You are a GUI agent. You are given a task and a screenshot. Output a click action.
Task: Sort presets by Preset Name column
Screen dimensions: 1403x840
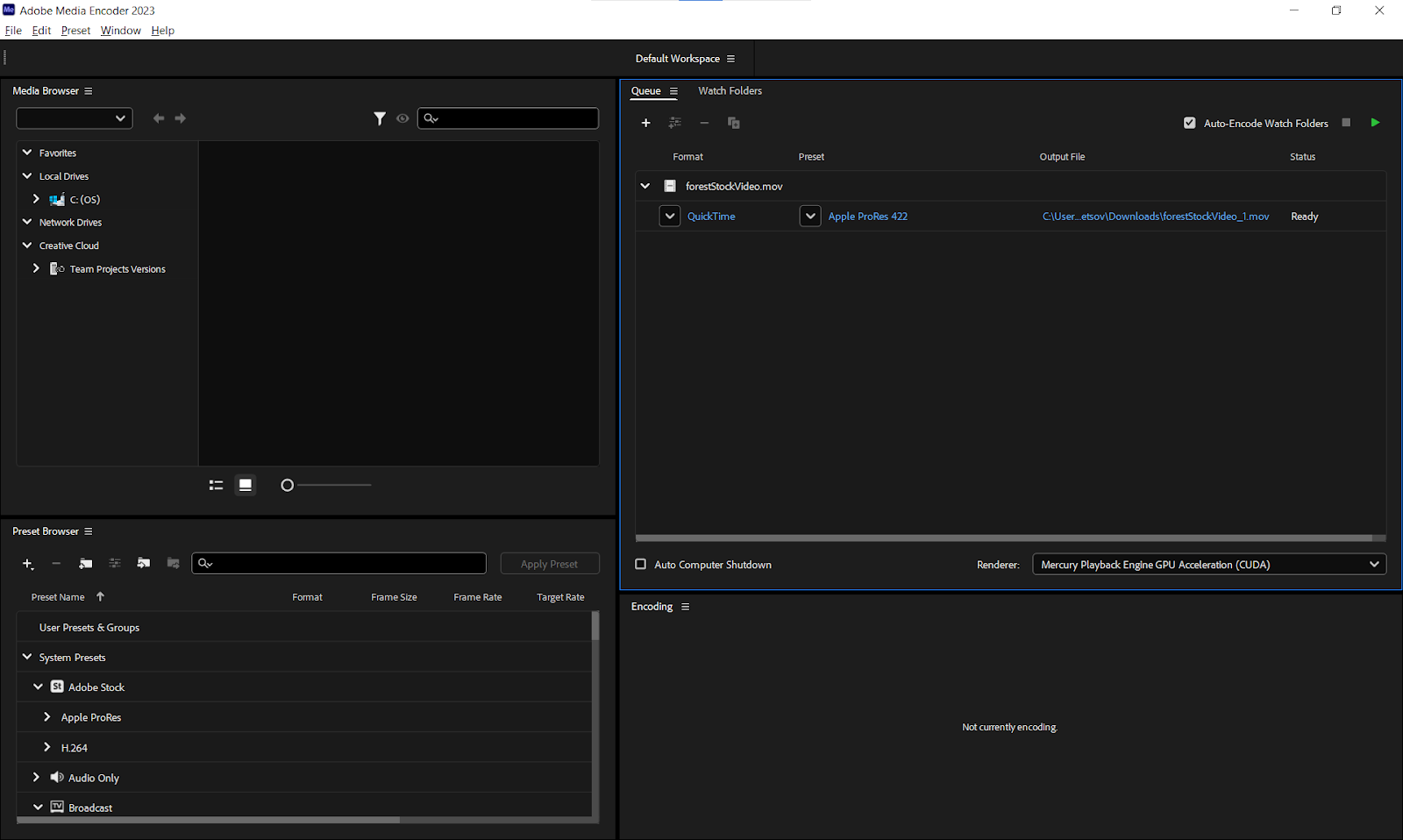tap(58, 597)
